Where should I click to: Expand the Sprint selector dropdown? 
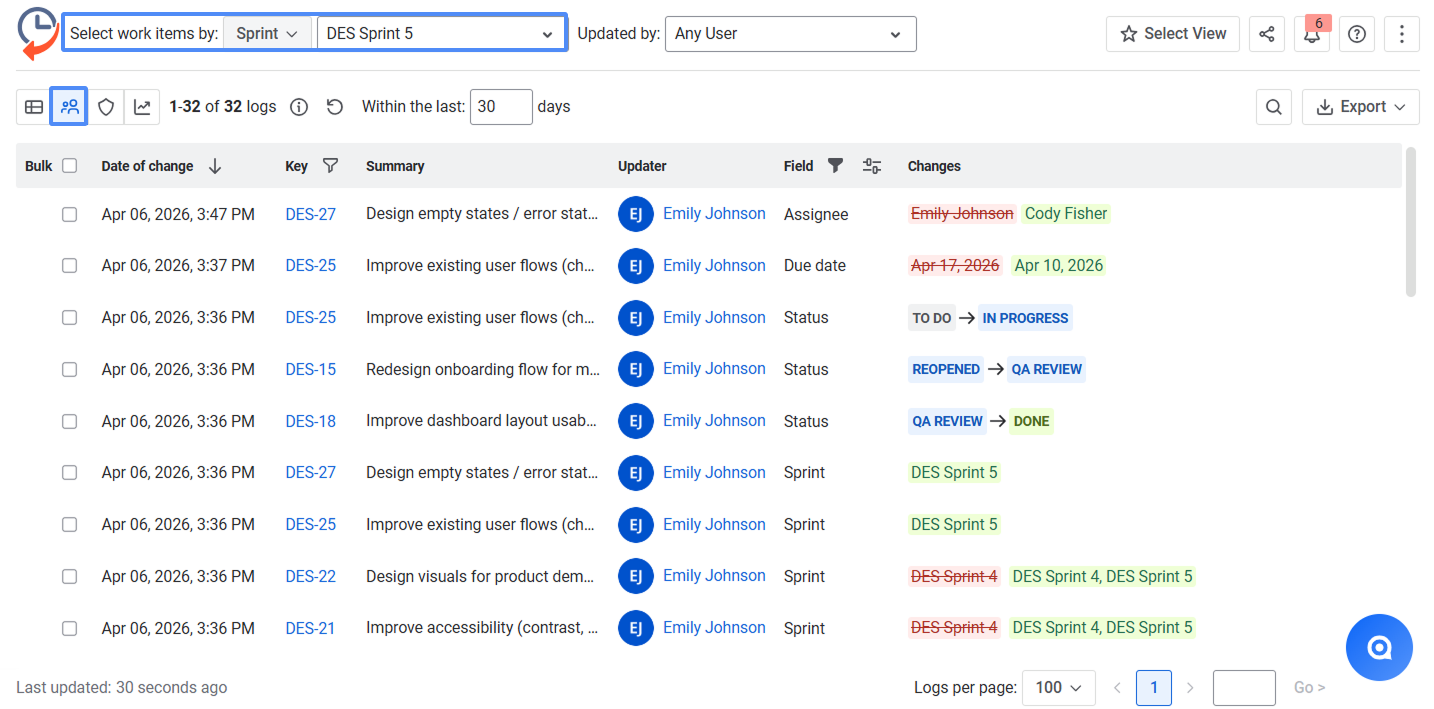pos(267,34)
